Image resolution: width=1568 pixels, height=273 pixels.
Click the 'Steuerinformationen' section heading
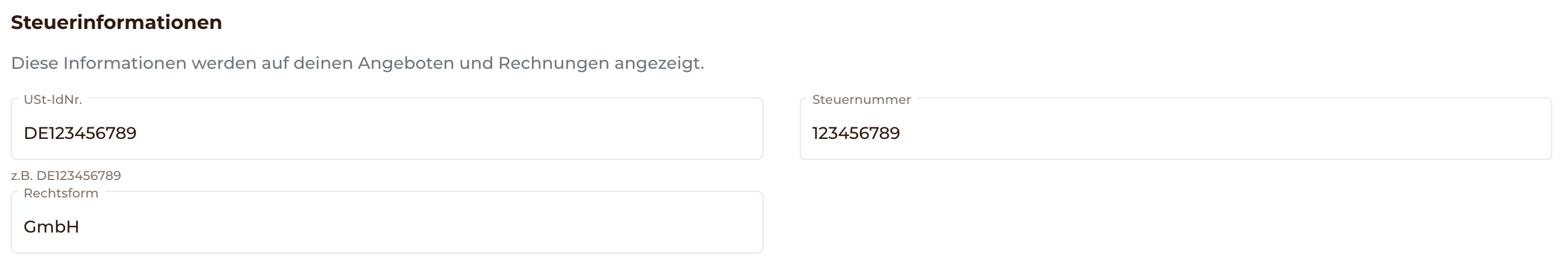[116, 22]
